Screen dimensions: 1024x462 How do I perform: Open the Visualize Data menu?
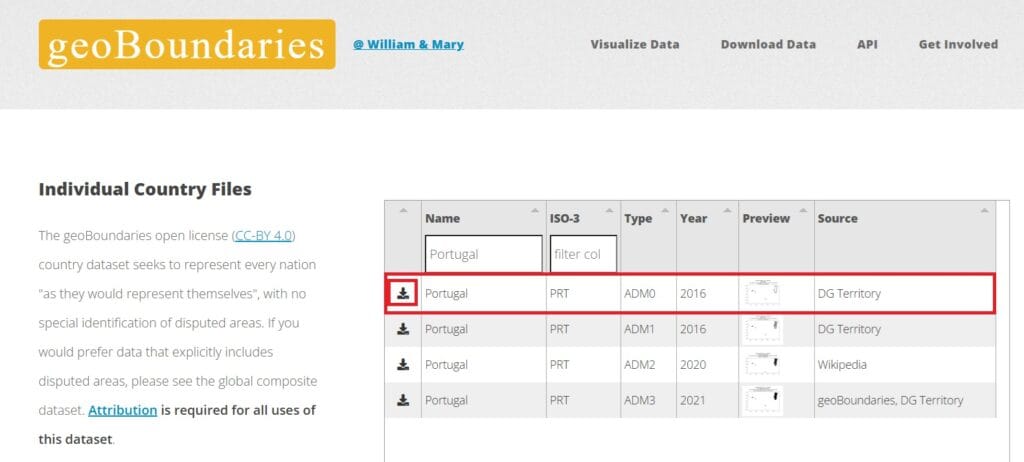click(635, 44)
